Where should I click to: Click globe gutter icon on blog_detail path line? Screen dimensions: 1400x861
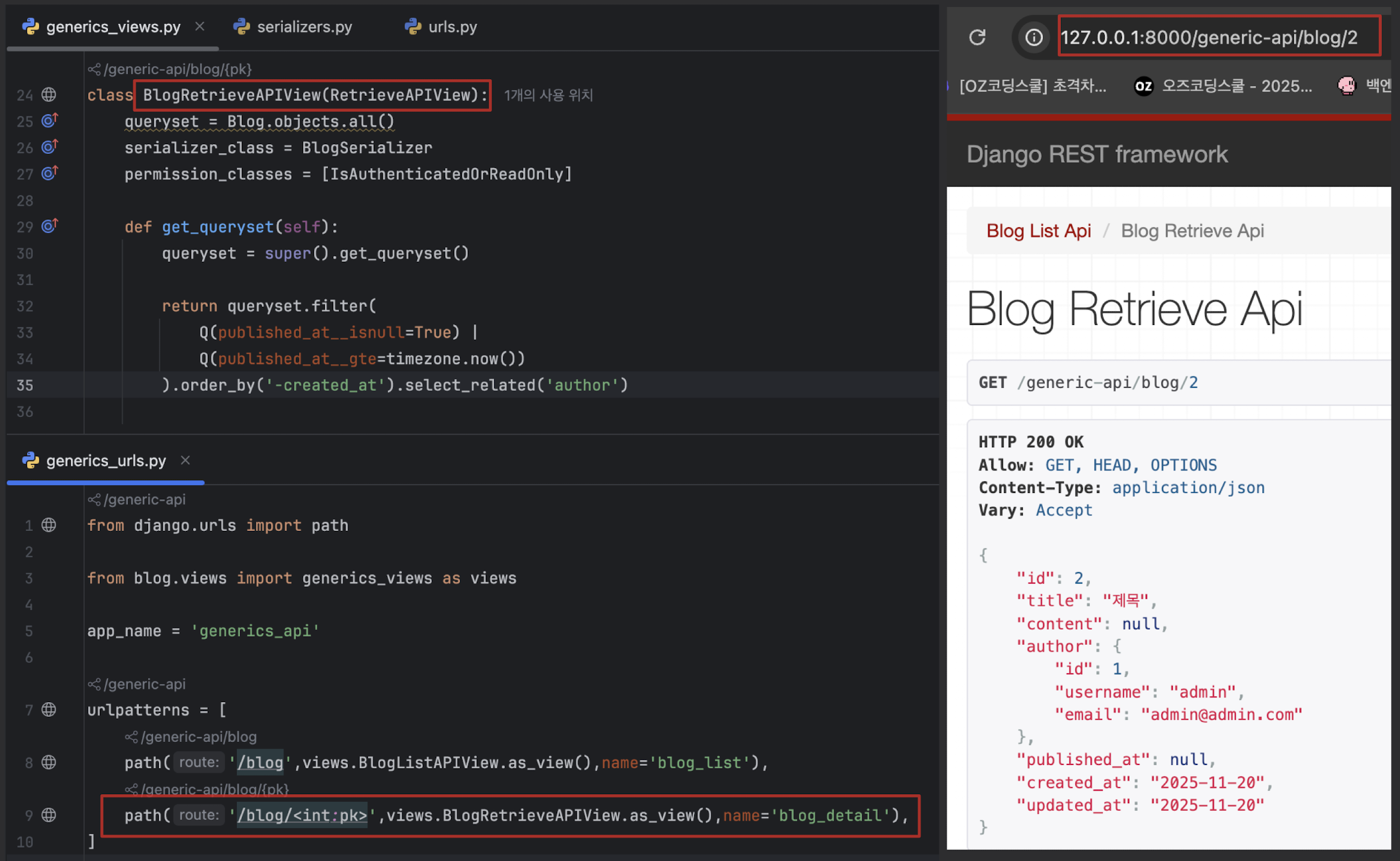[x=49, y=815]
